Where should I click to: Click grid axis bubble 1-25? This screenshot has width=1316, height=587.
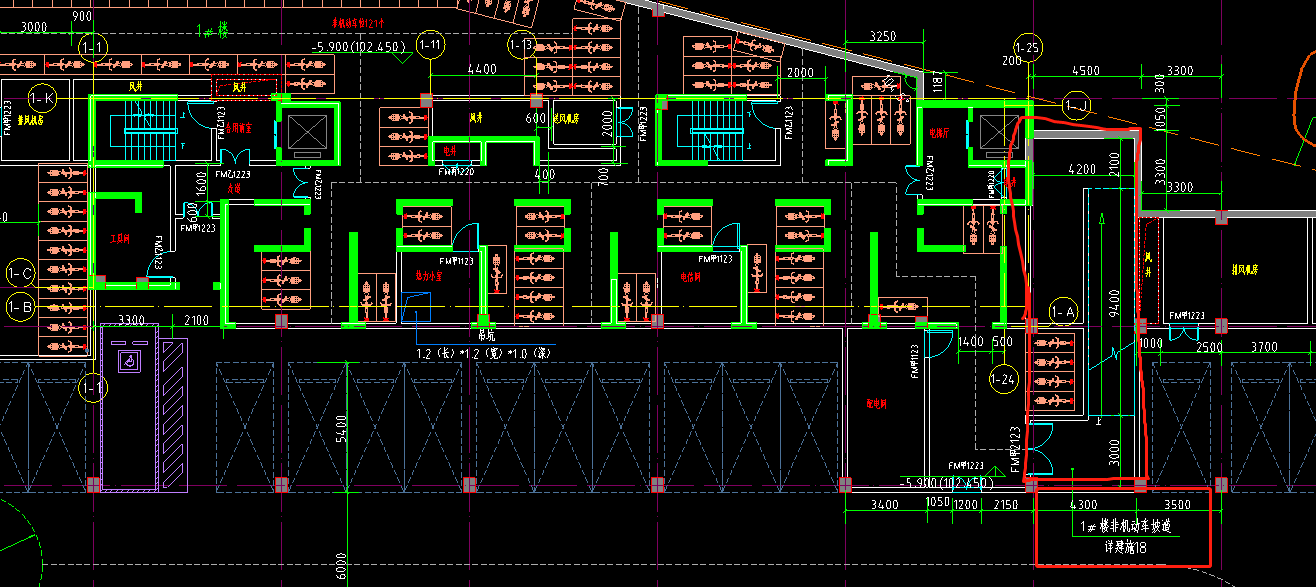(x=1027, y=47)
